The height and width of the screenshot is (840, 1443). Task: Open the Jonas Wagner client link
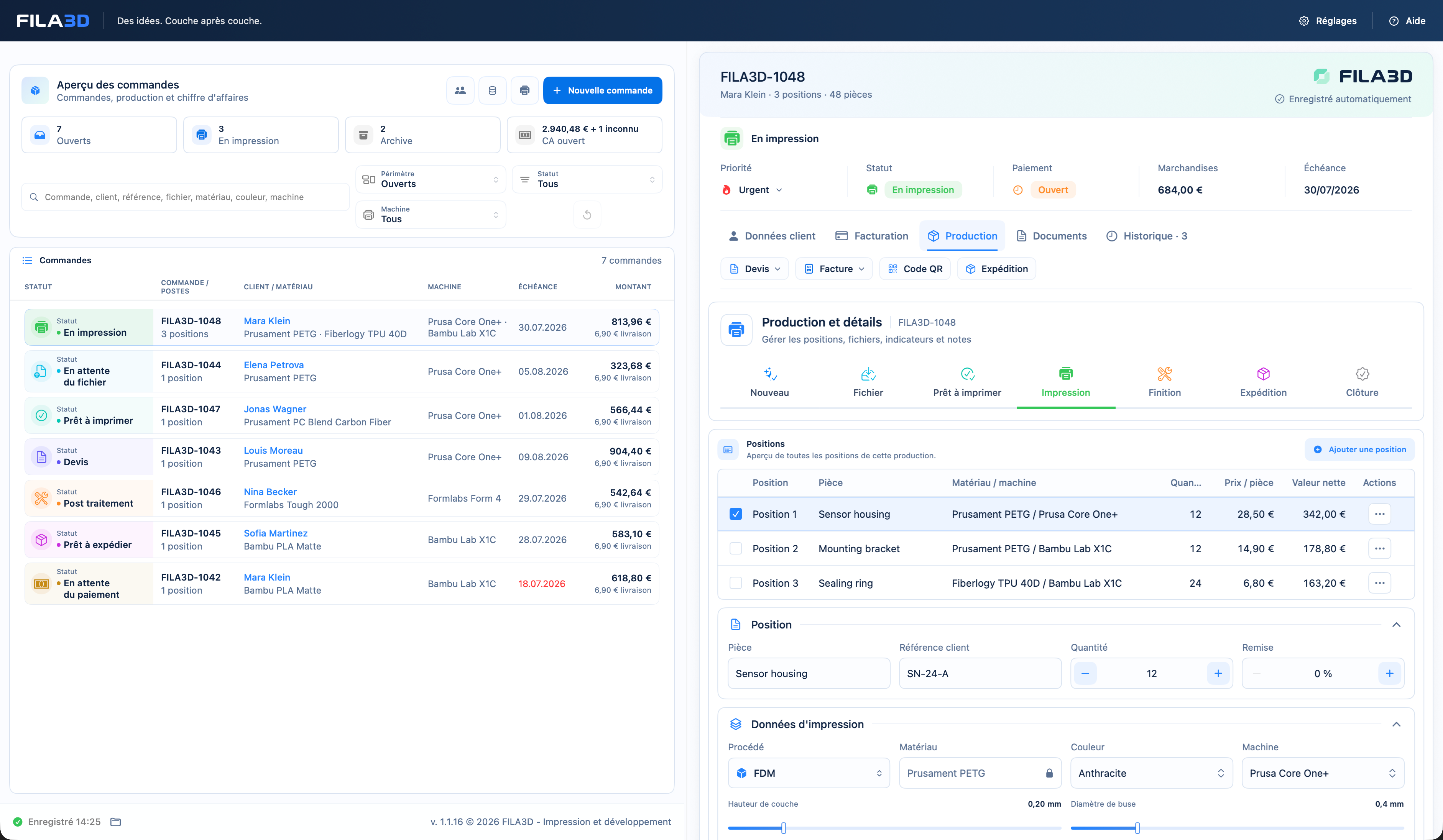(275, 409)
